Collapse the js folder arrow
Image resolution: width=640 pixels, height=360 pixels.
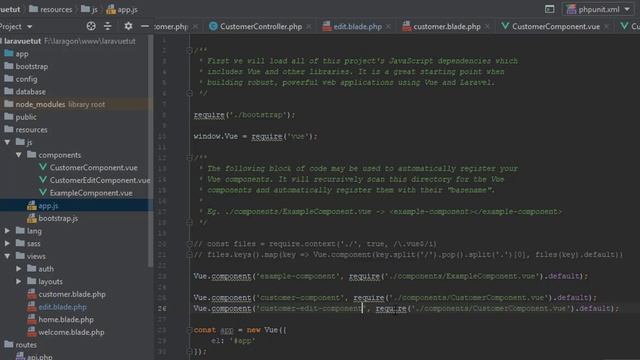(7, 142)
